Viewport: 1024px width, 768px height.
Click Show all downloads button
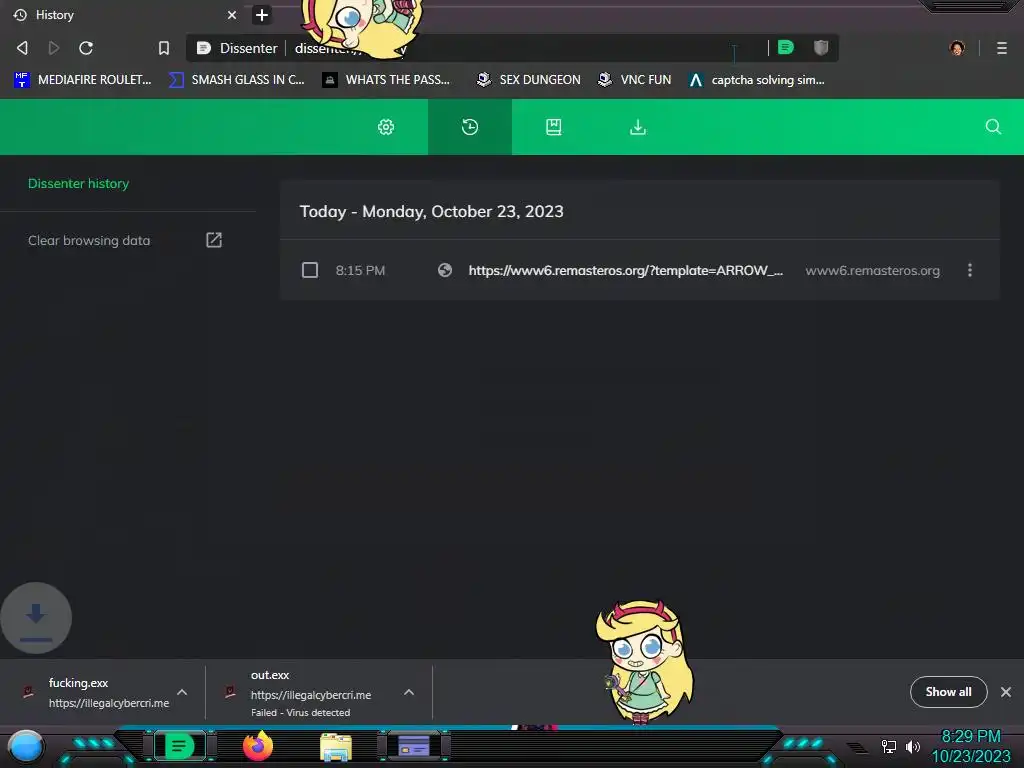click(x=948, y=692)
